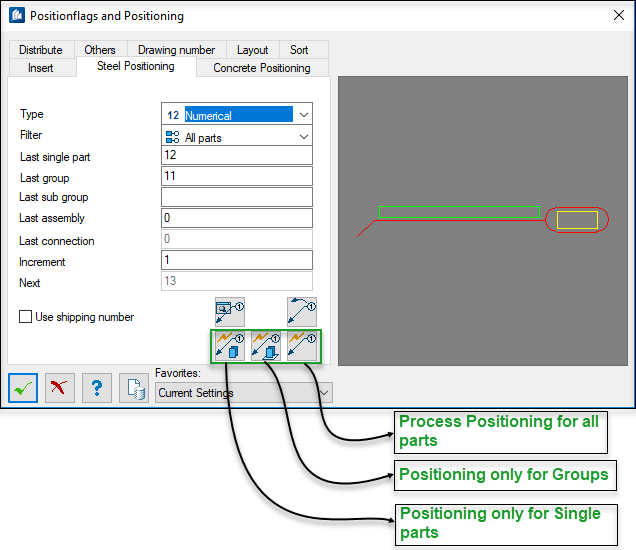636x550 pixels.
Task: Click the positioning single parts icon button
Action: point(230,346)
